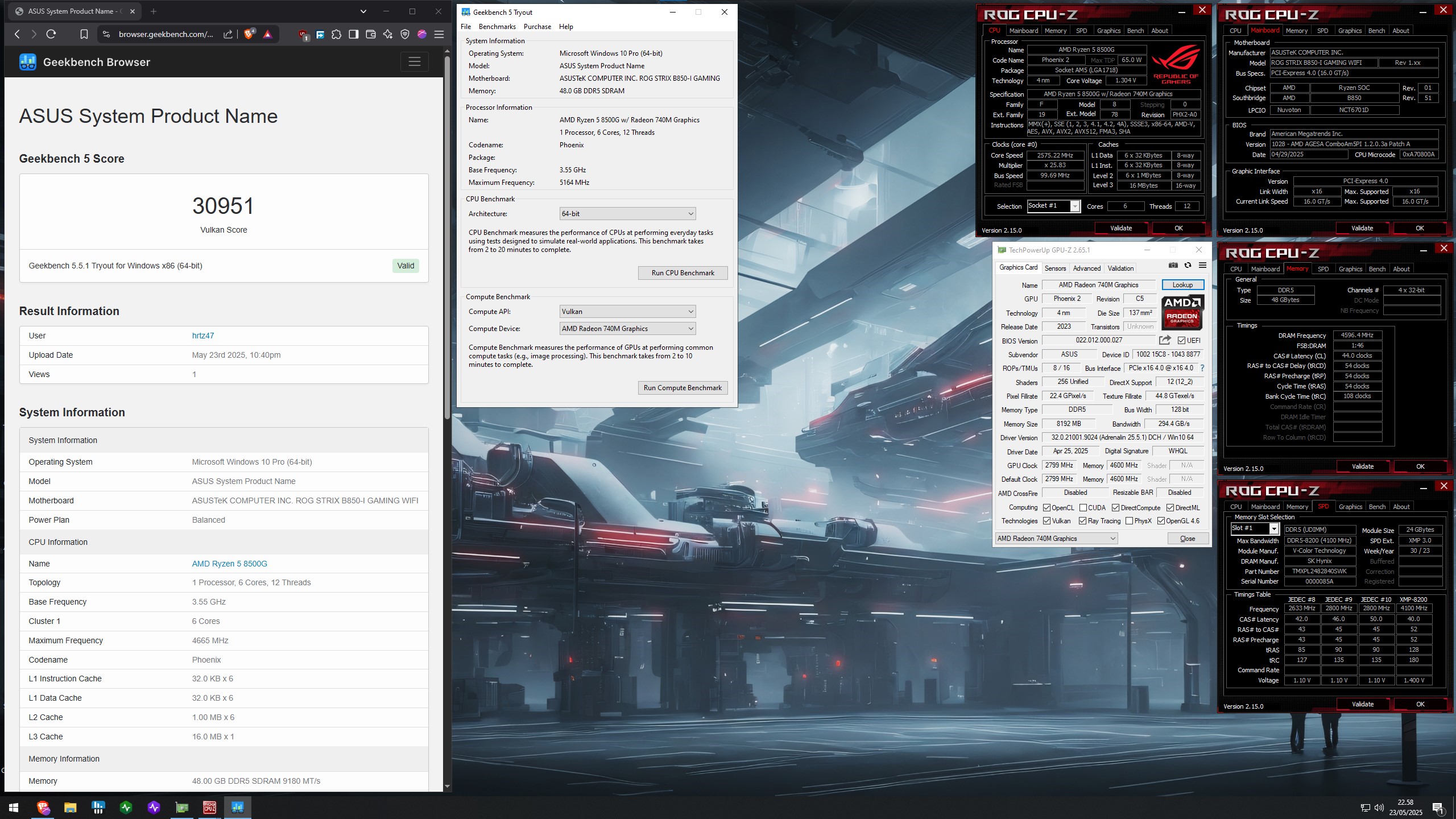Screen dimensions: 1456x819
Task: Click the Bus Interface question mark in GPU-Z
Action: (1202, 368)
